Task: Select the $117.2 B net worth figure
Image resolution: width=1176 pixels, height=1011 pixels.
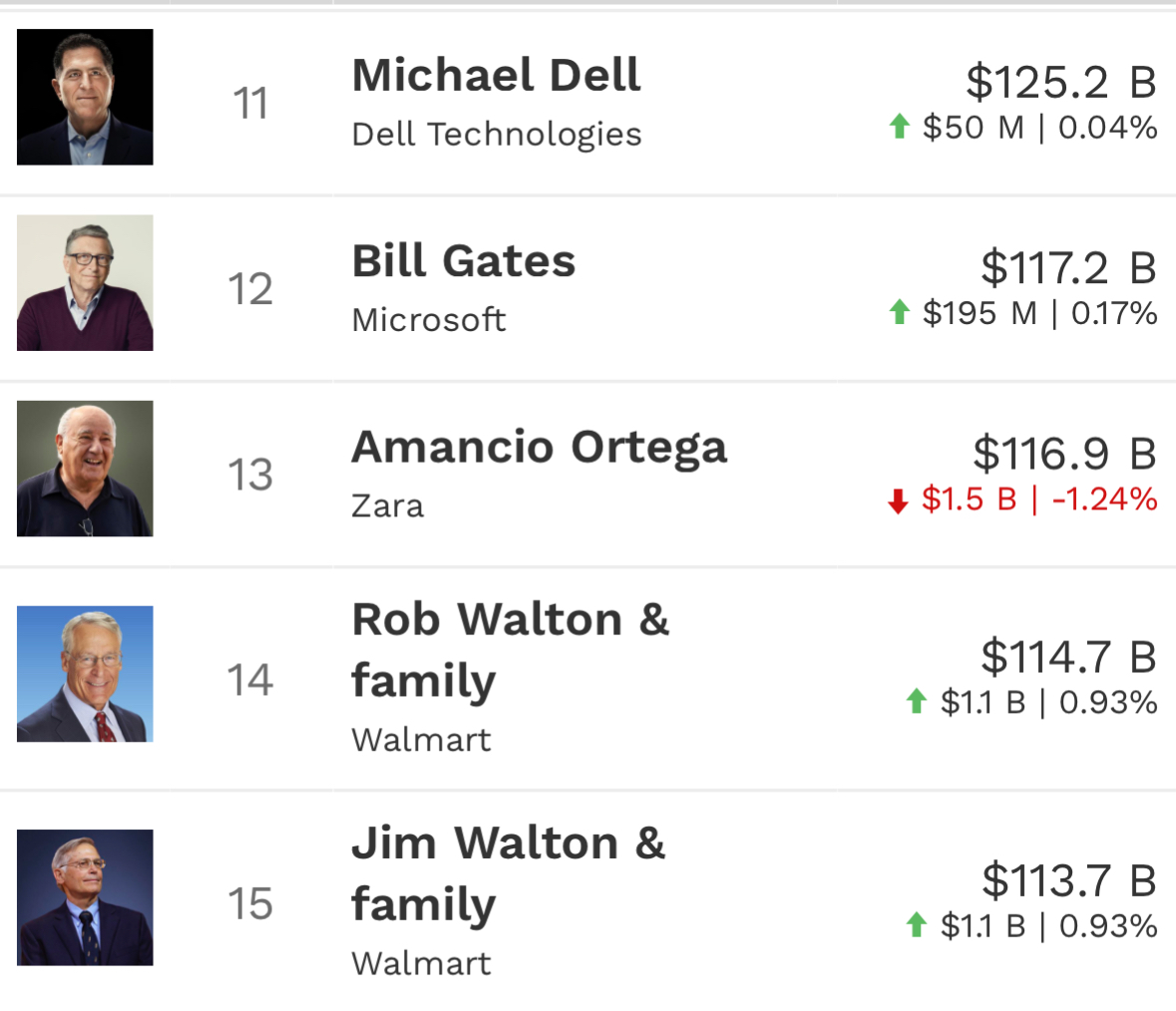Action: pyautogui.click(x=1068, y=267)
